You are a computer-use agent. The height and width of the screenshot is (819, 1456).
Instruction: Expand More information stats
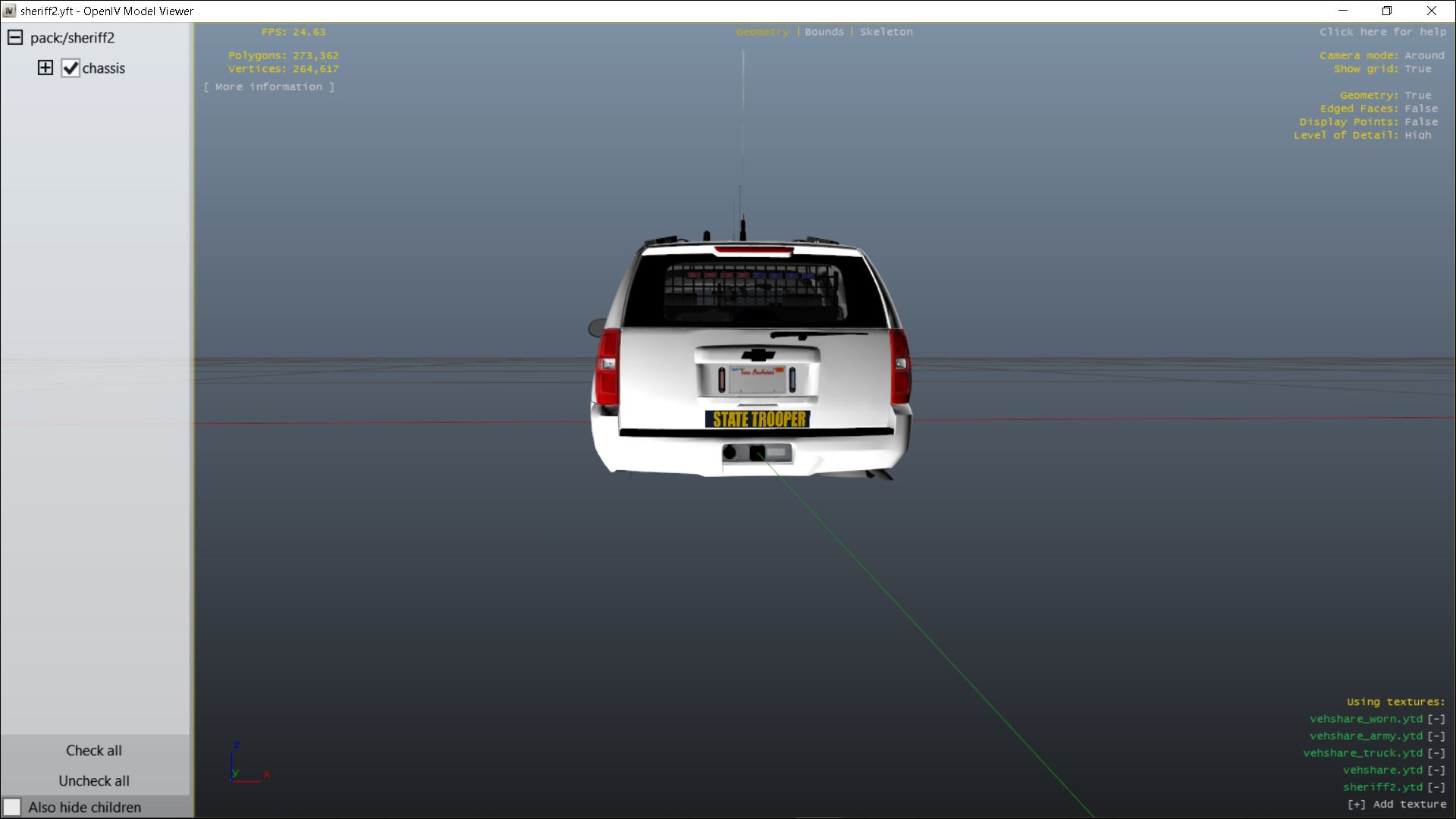pyautogui.click(x=269, y=87)
